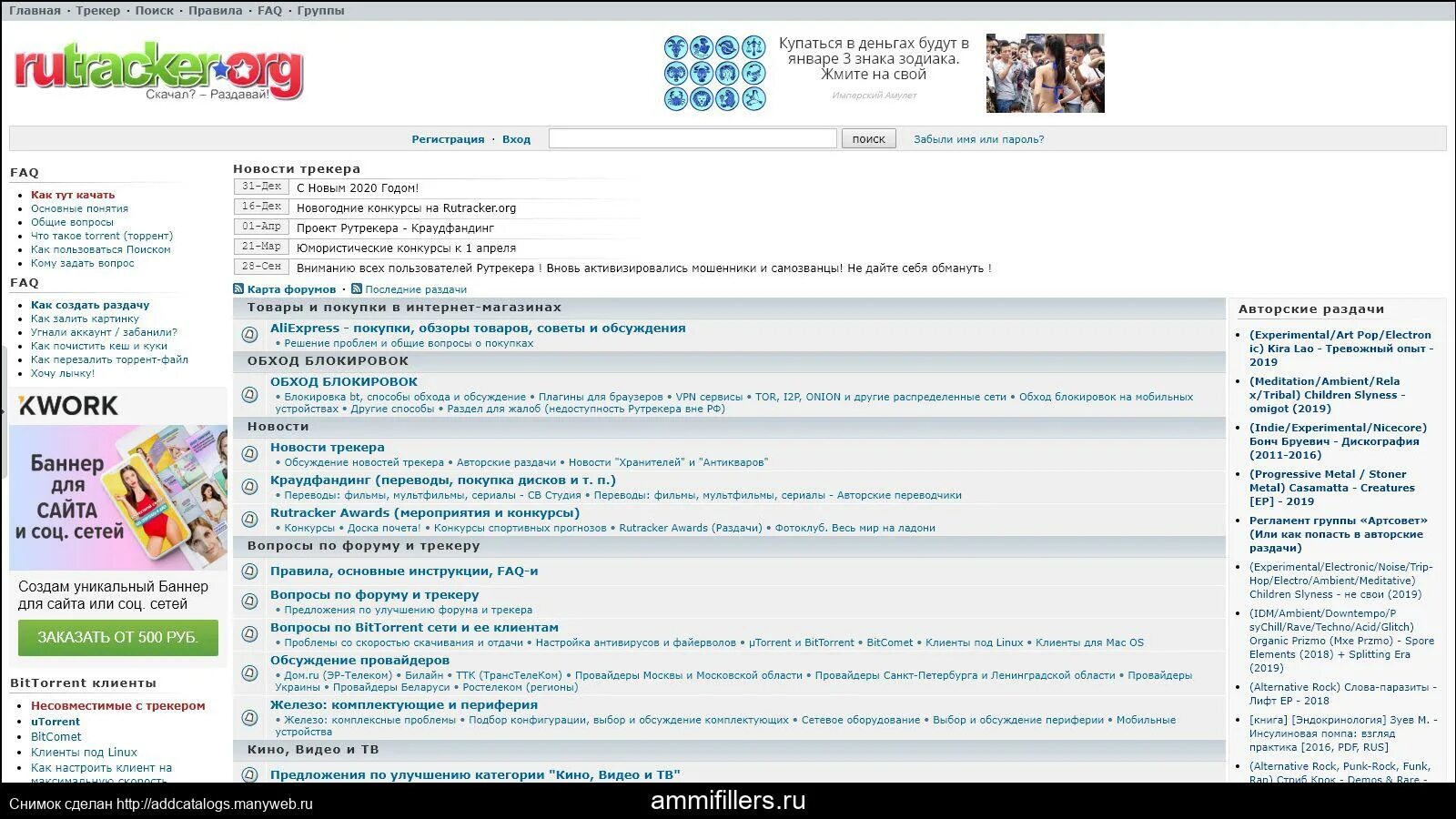Open Несовместимые с трекером link
This screenshot has width=1456, height=819.
(118, 705)
